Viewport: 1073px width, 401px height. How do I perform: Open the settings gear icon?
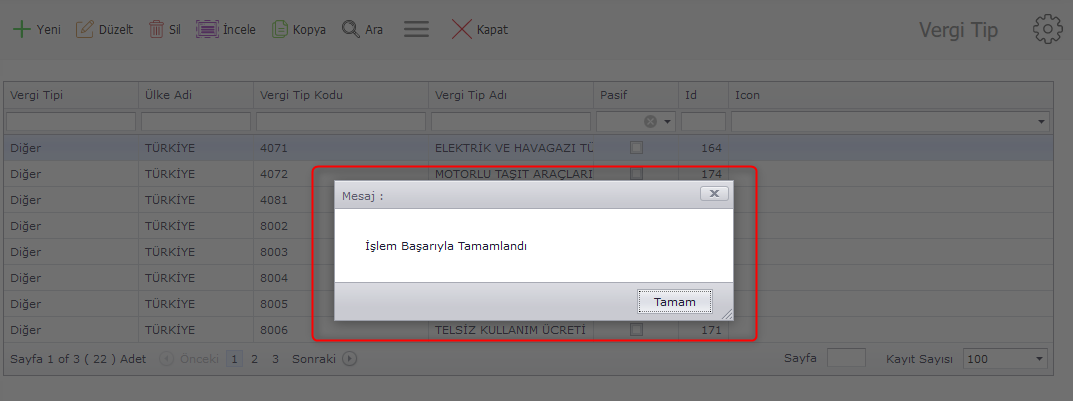[1046, 29]
